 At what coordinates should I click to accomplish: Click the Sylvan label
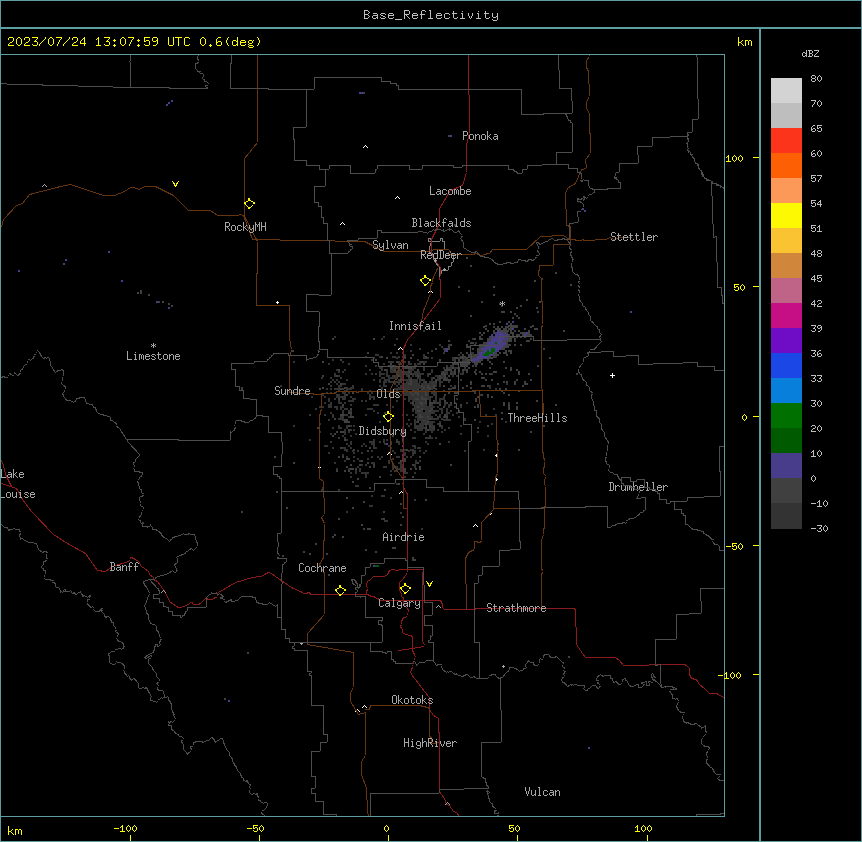[390, 245]
